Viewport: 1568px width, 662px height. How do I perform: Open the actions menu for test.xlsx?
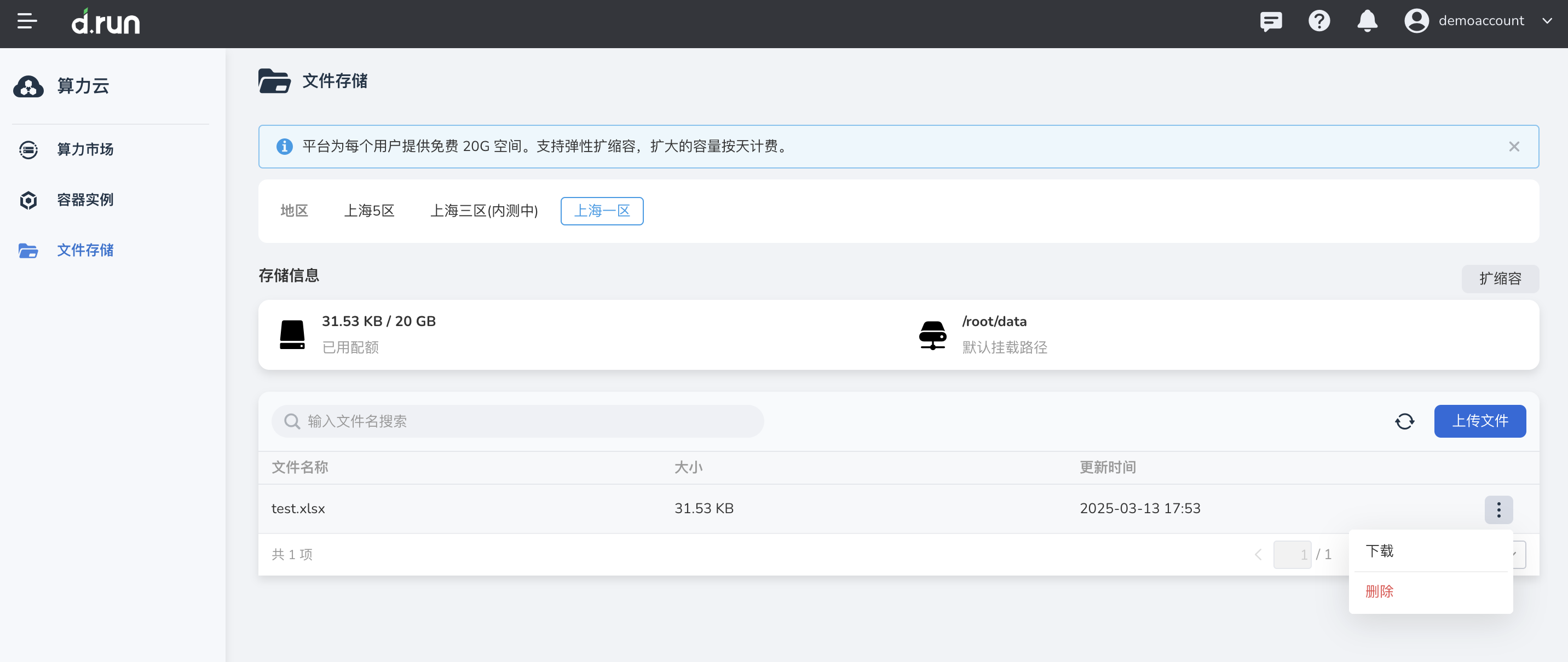1499,510
